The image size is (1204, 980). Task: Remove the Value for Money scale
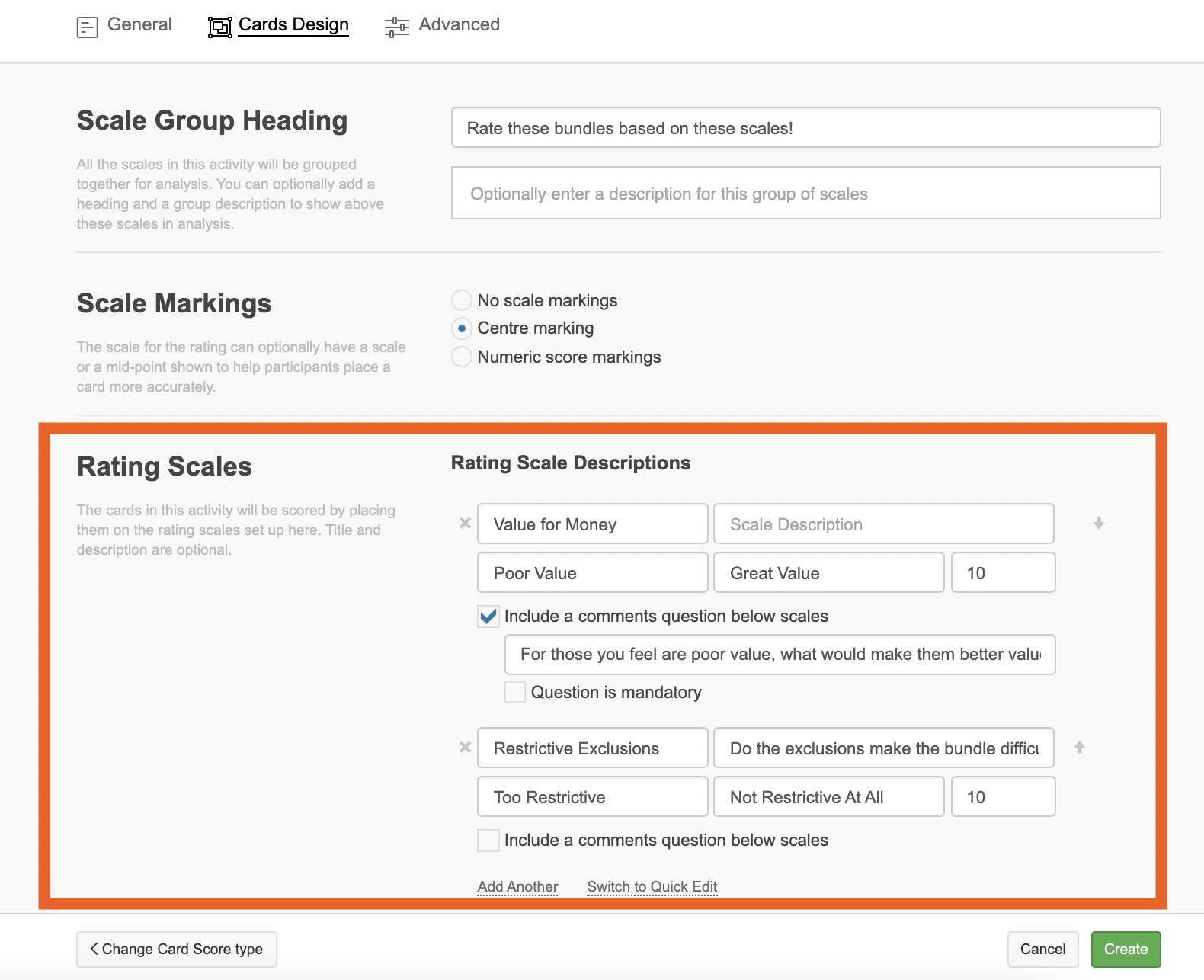point(465,524)
